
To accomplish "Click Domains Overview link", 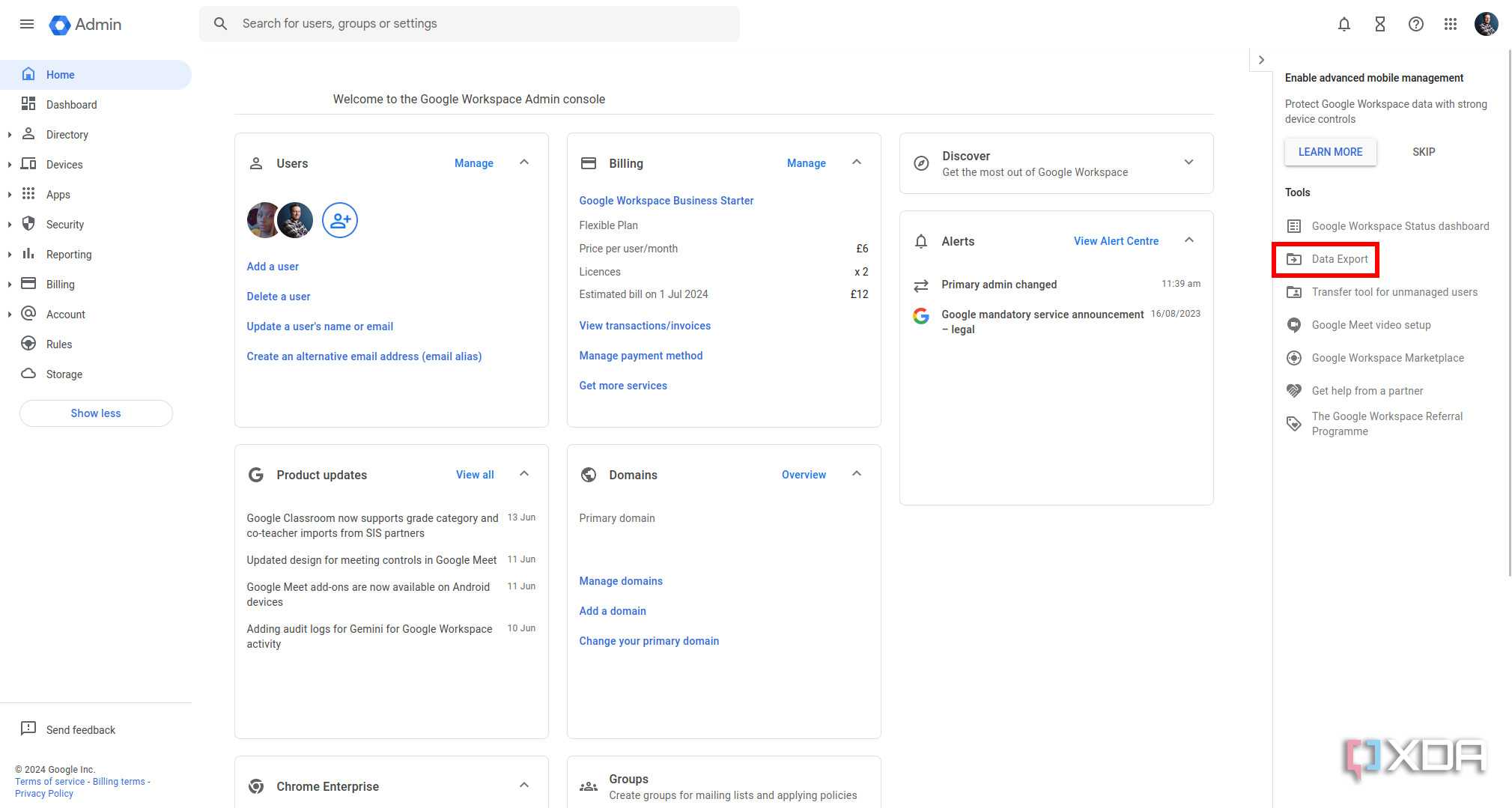I will coord(804,475).
